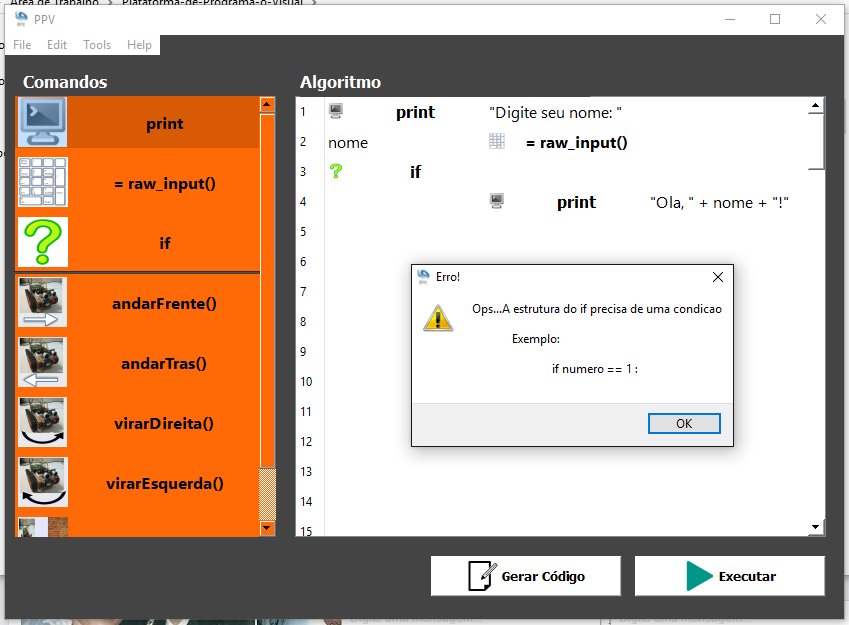This screenshot has width=849, height=625.
Task: Click the print command monitor icon
Action: click(x=42, y=123)
